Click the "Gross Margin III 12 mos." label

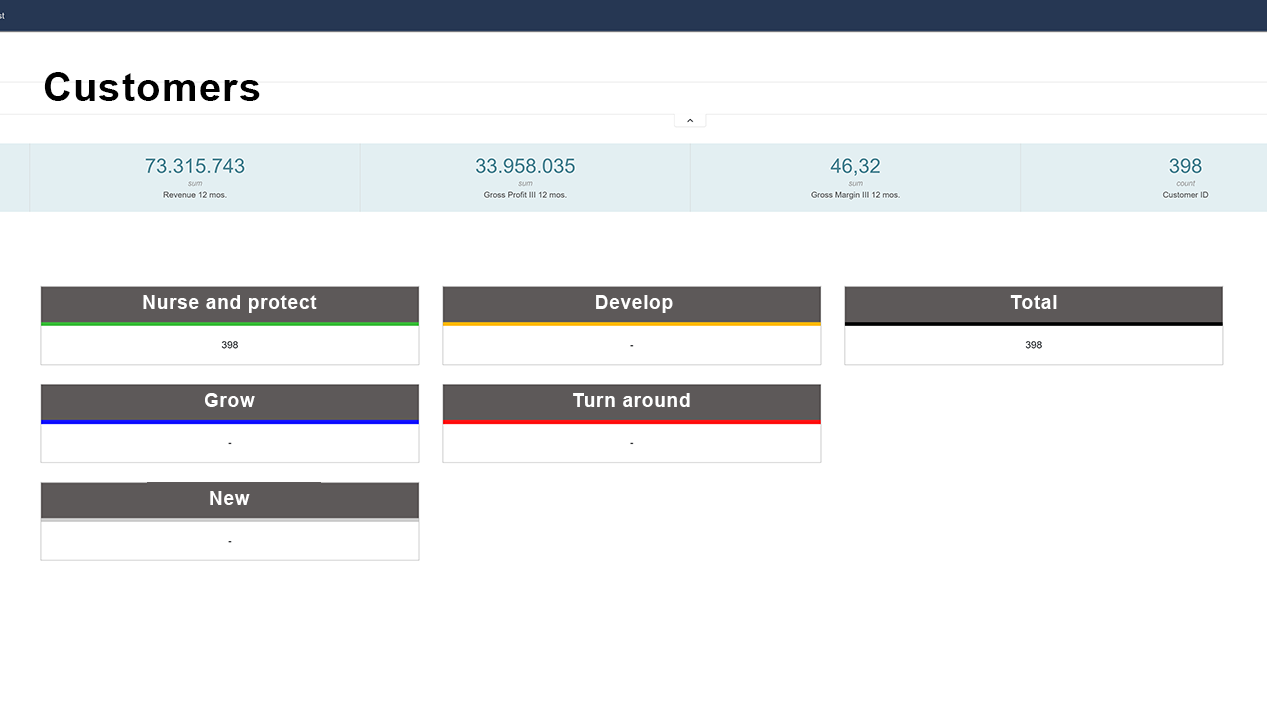point(855,195)
